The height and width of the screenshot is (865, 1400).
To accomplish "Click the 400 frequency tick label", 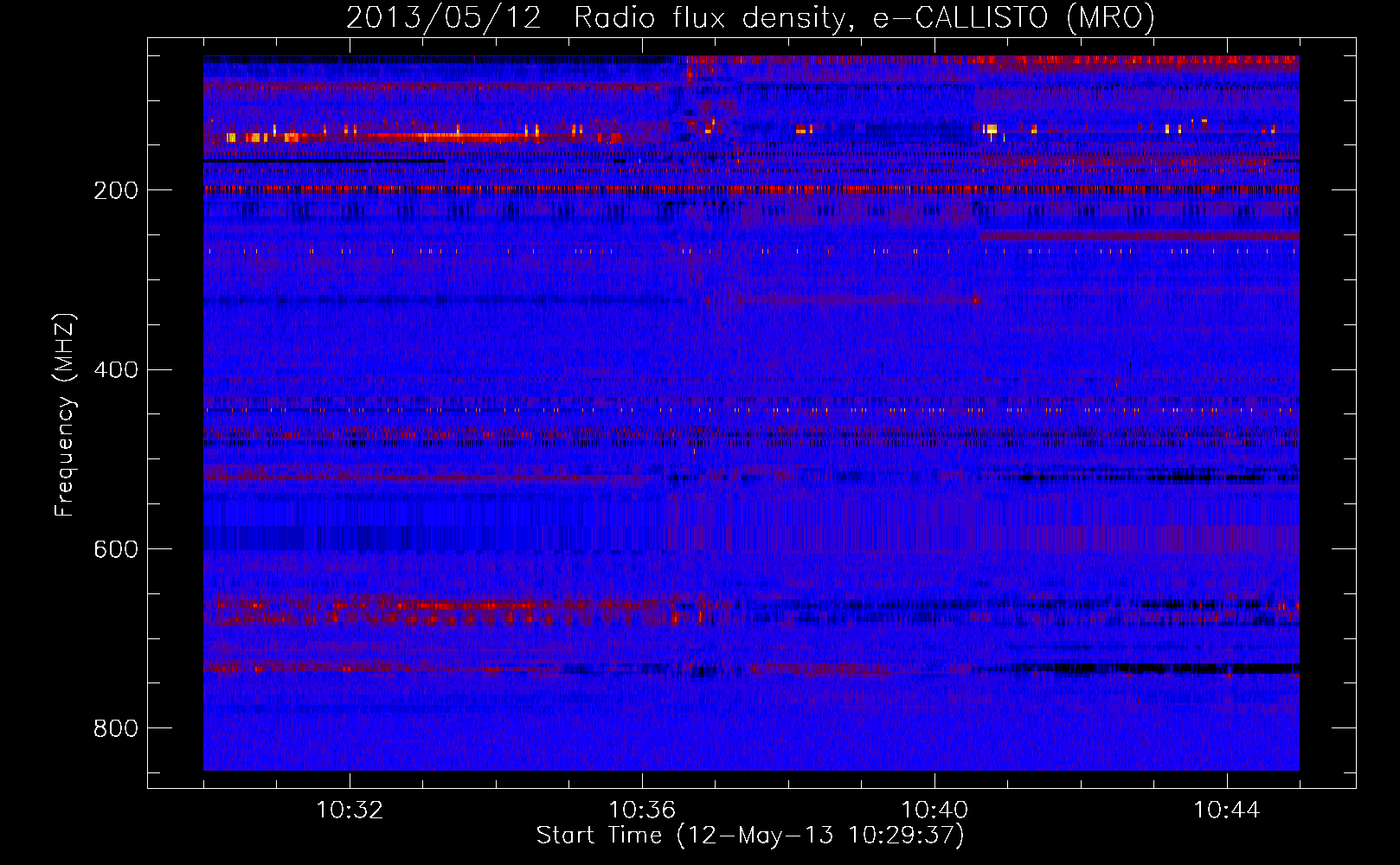I will click(116, 370).
